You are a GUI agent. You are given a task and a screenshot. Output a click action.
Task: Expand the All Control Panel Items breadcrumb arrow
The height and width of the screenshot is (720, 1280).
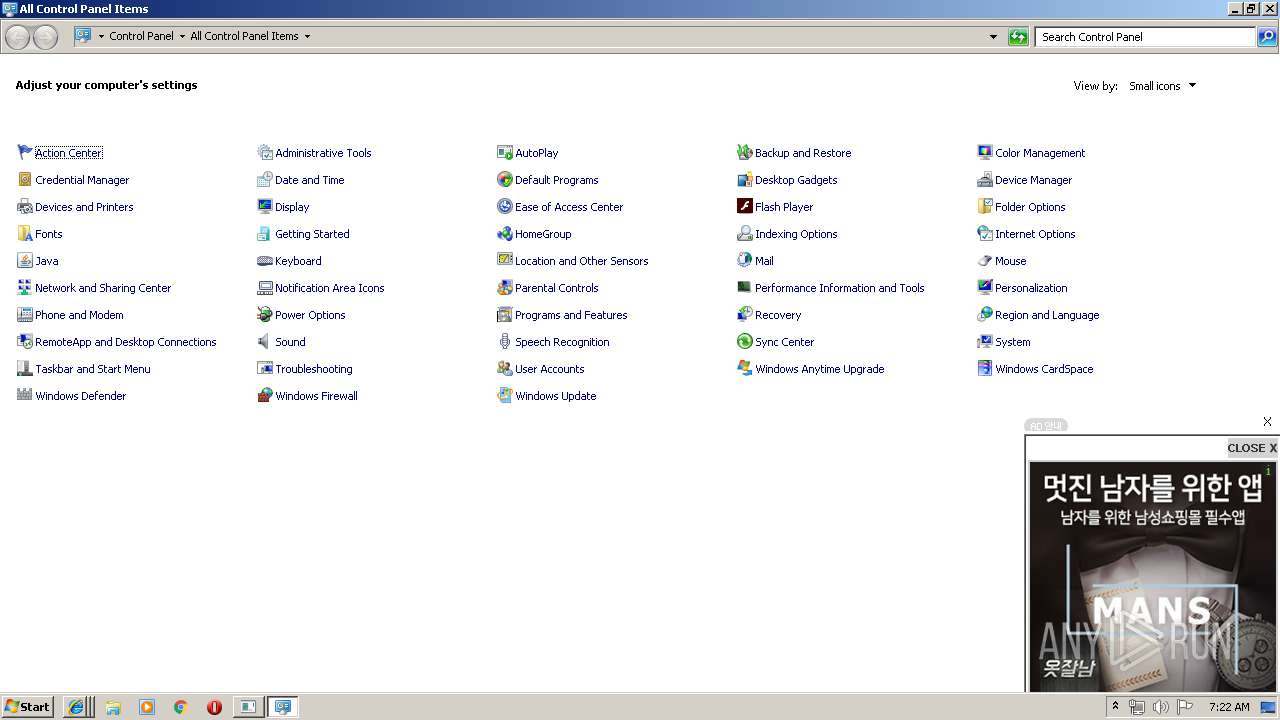pos(307,36)
